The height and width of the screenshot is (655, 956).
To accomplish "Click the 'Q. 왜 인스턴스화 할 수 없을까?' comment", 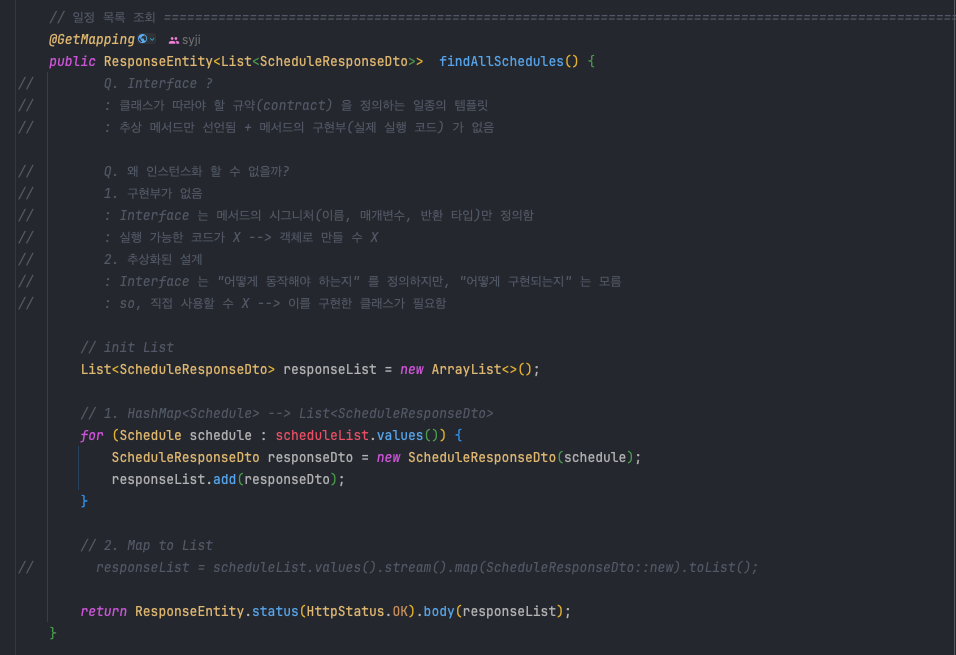I will [x=196, y=171].
